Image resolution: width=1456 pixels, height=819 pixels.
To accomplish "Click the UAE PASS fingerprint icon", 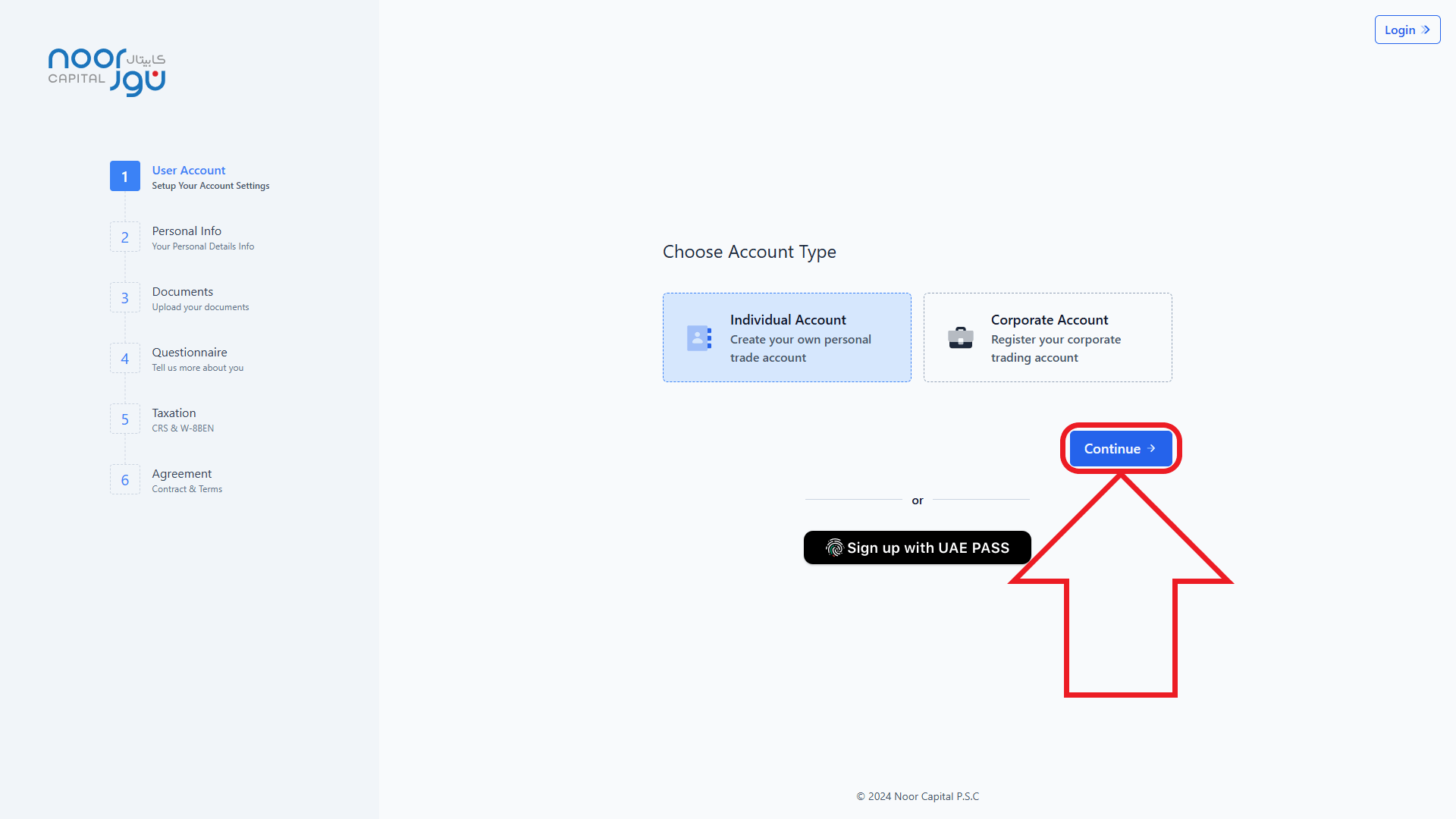I will (834, 548).
